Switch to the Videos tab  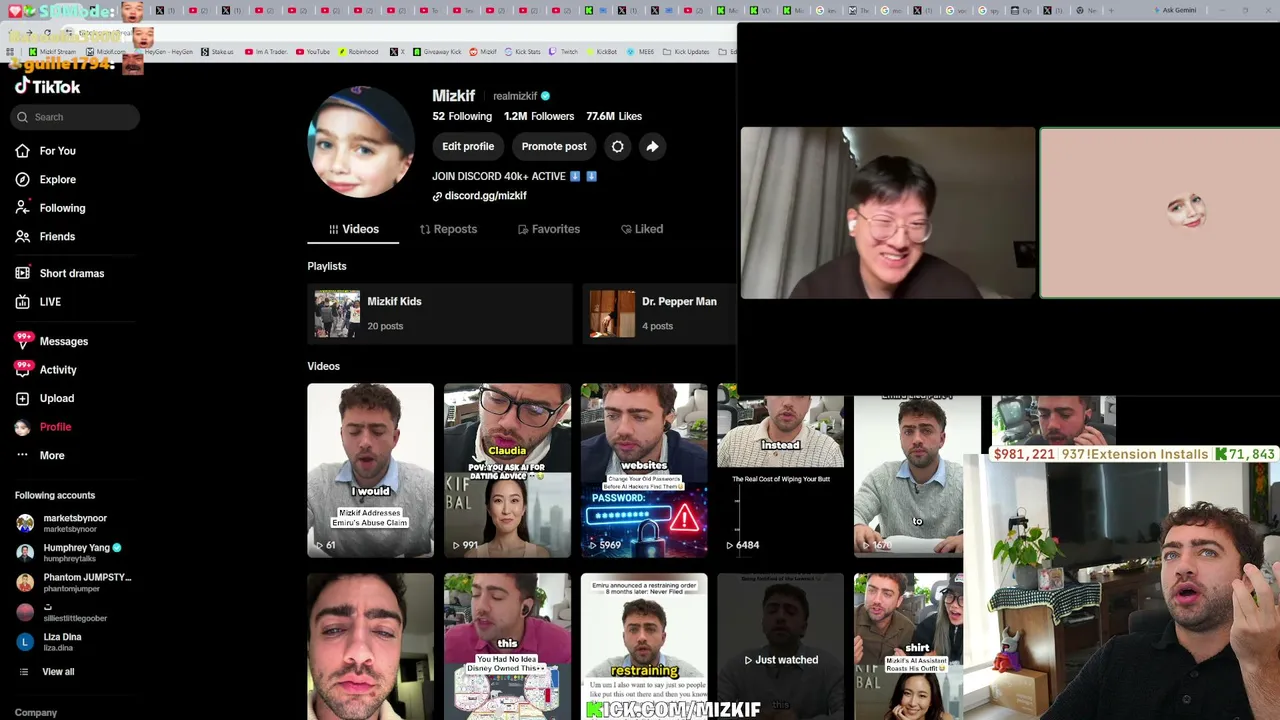[353, 229]
